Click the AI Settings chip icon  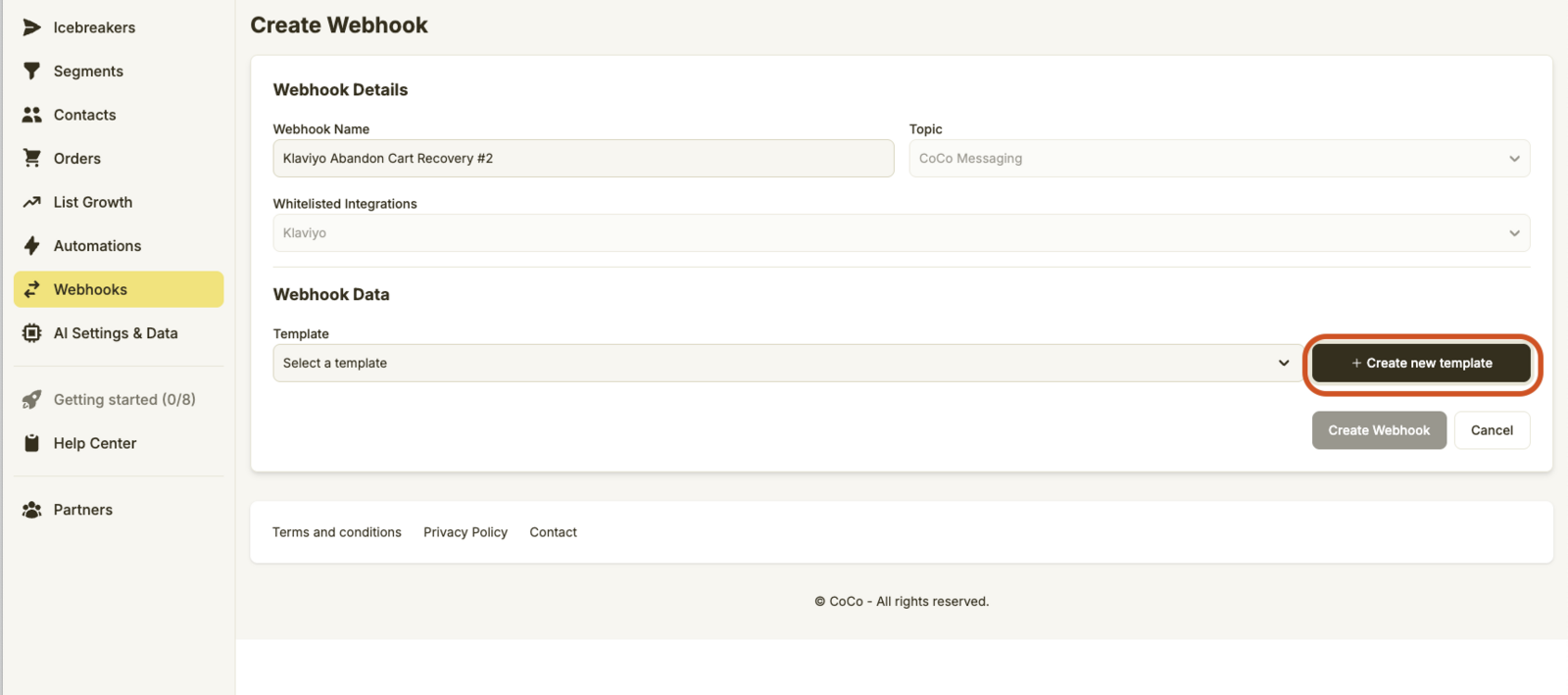tap(32, 333)
